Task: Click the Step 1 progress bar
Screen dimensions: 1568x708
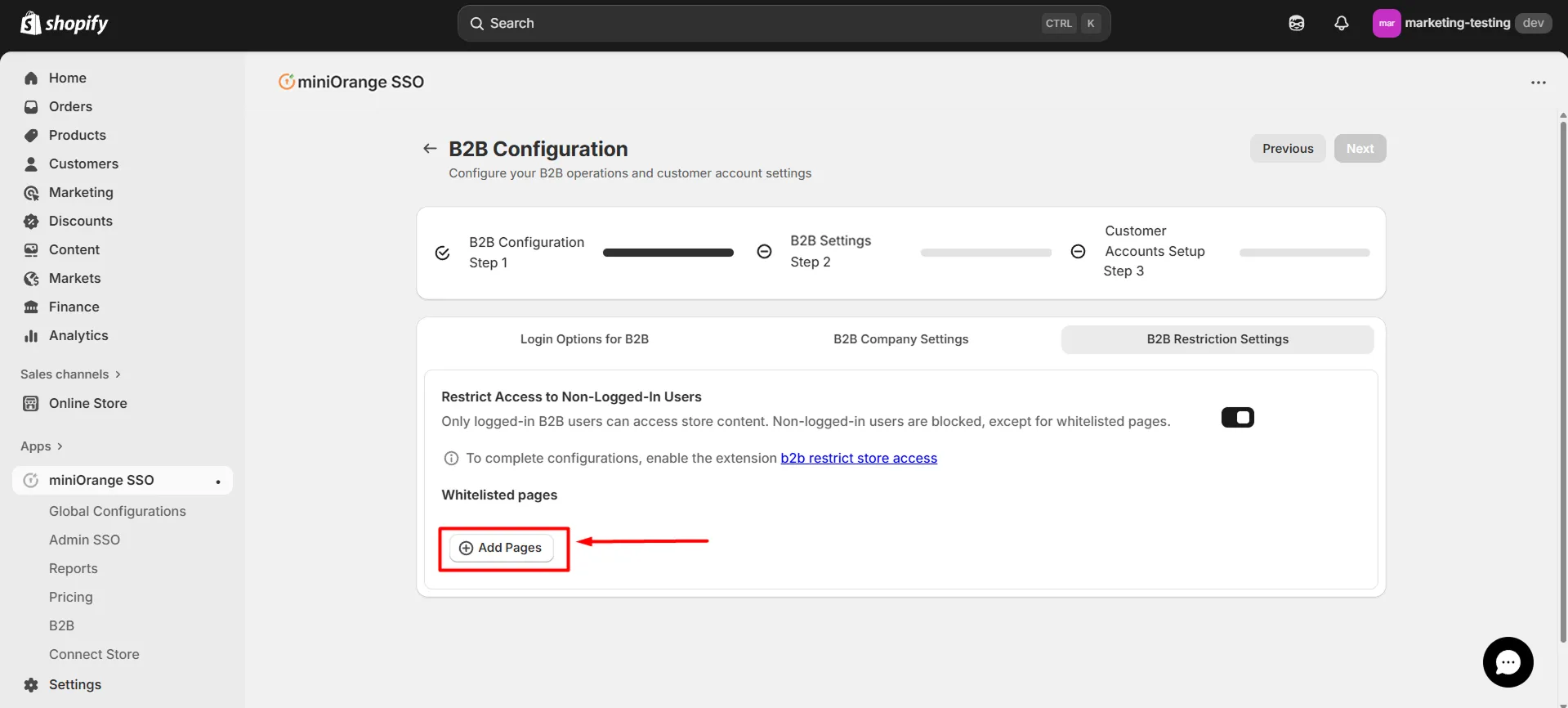Action: 668,253
